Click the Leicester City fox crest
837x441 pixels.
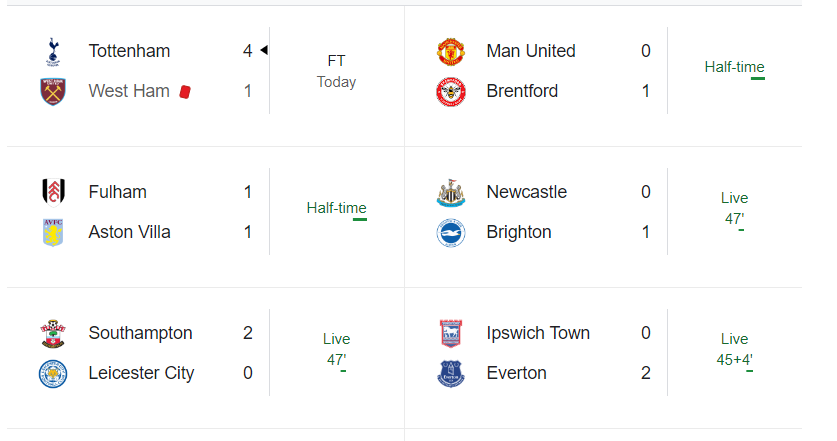point(51,374)
